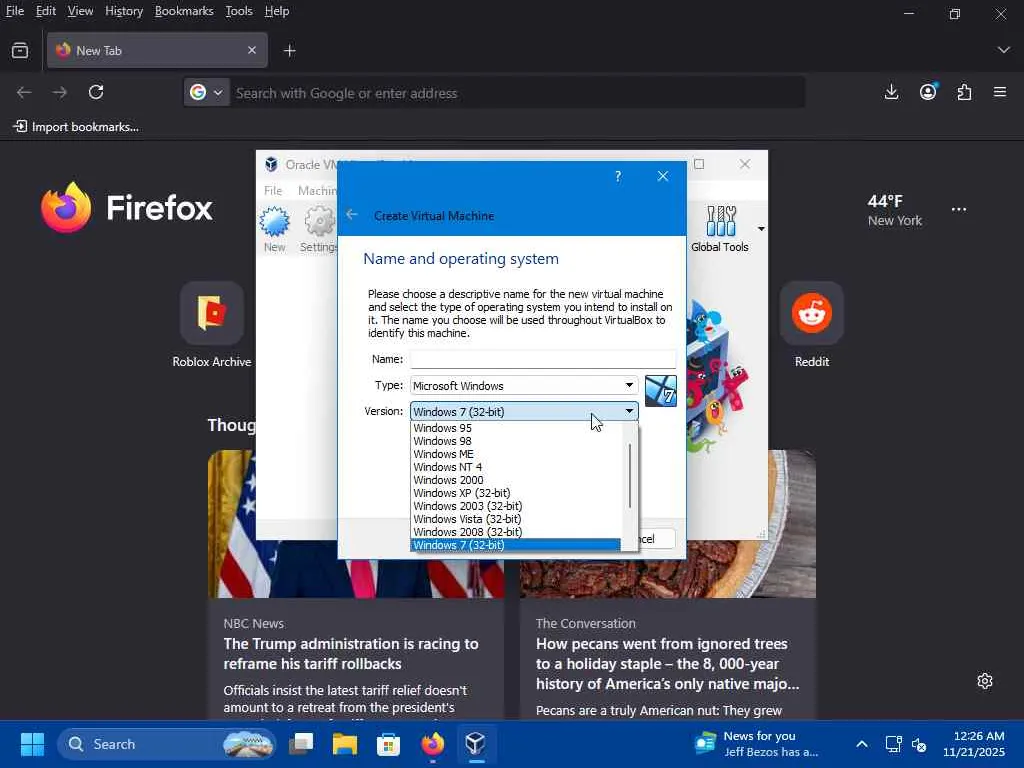Click the New machine icon in VirtualBox
This screenshot has height=768, width=1024.
274,229
